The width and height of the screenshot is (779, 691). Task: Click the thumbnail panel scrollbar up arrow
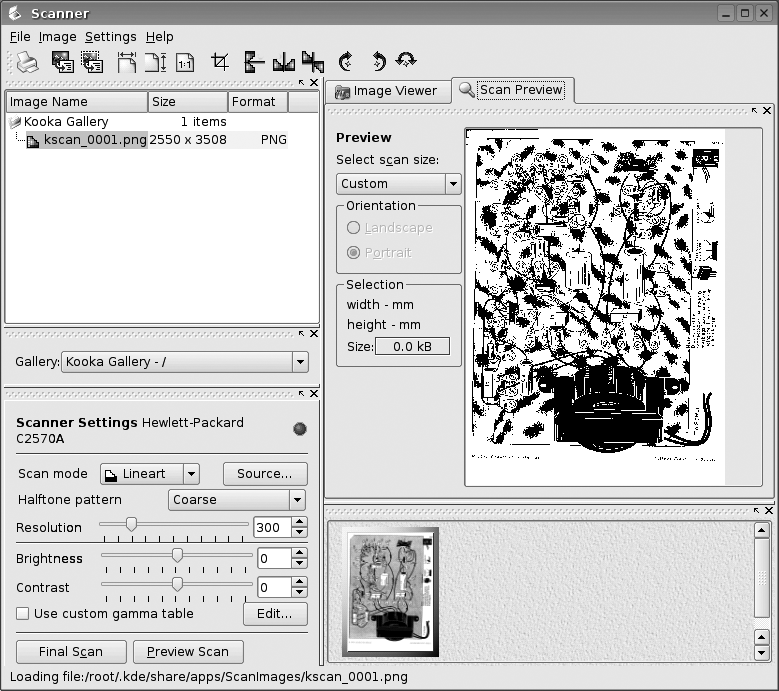click(761, 531)
